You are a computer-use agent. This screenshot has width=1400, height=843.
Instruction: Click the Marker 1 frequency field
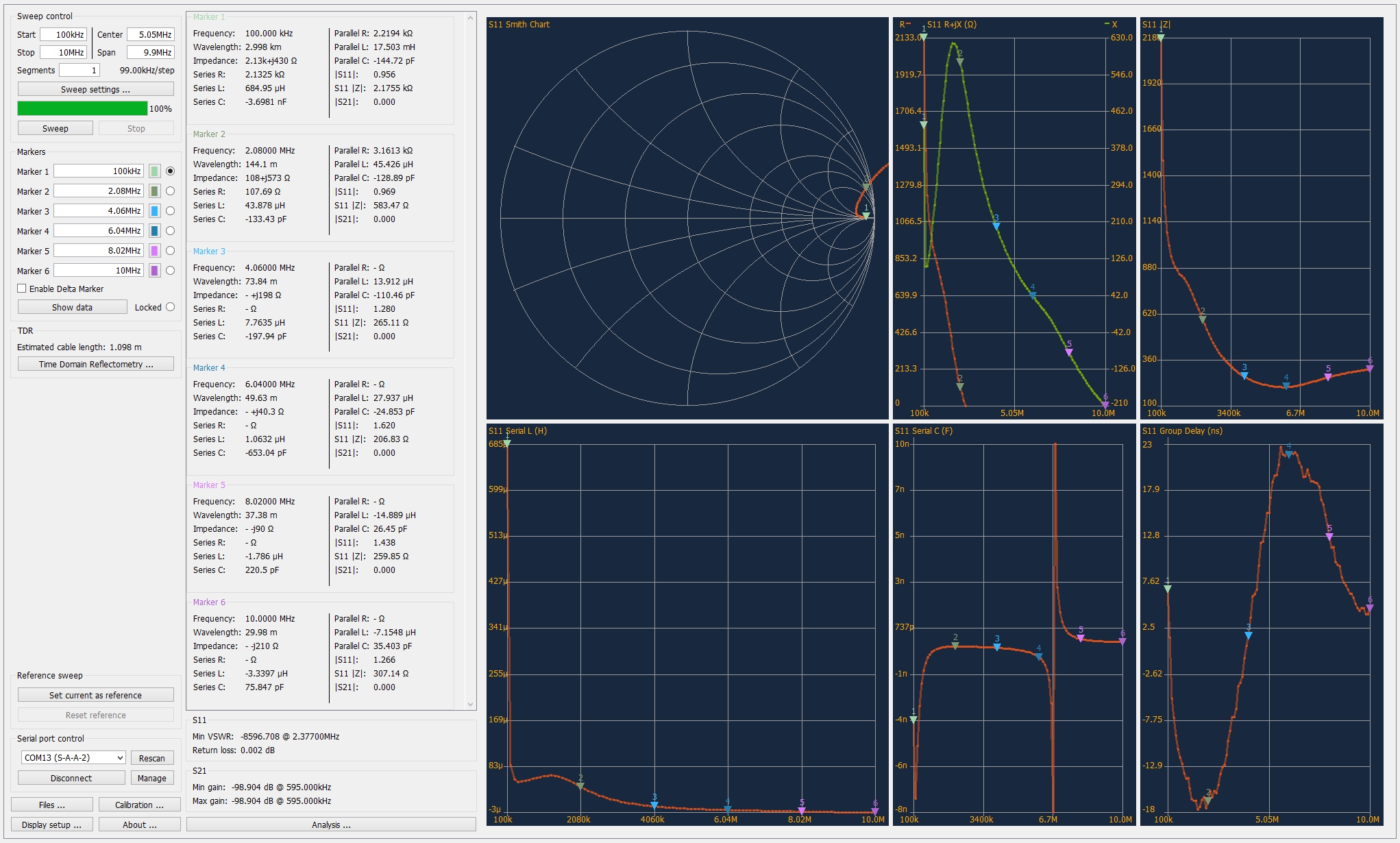(x=99, y=171)
